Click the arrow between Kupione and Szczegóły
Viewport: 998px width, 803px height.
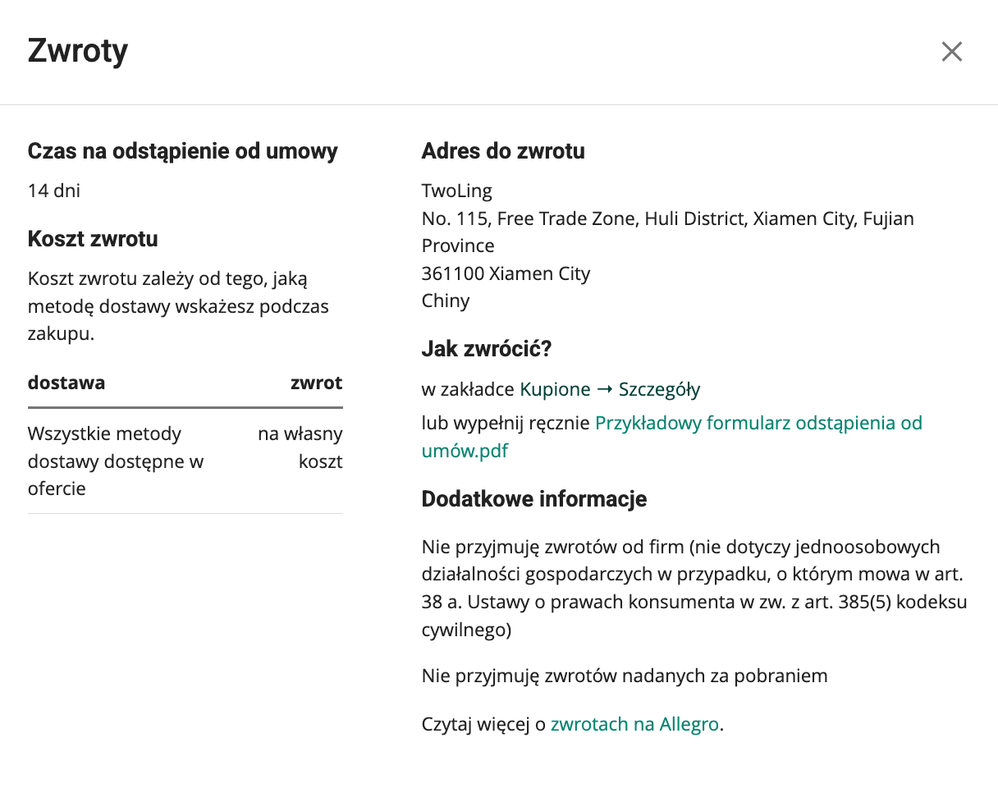coord(605,389)
